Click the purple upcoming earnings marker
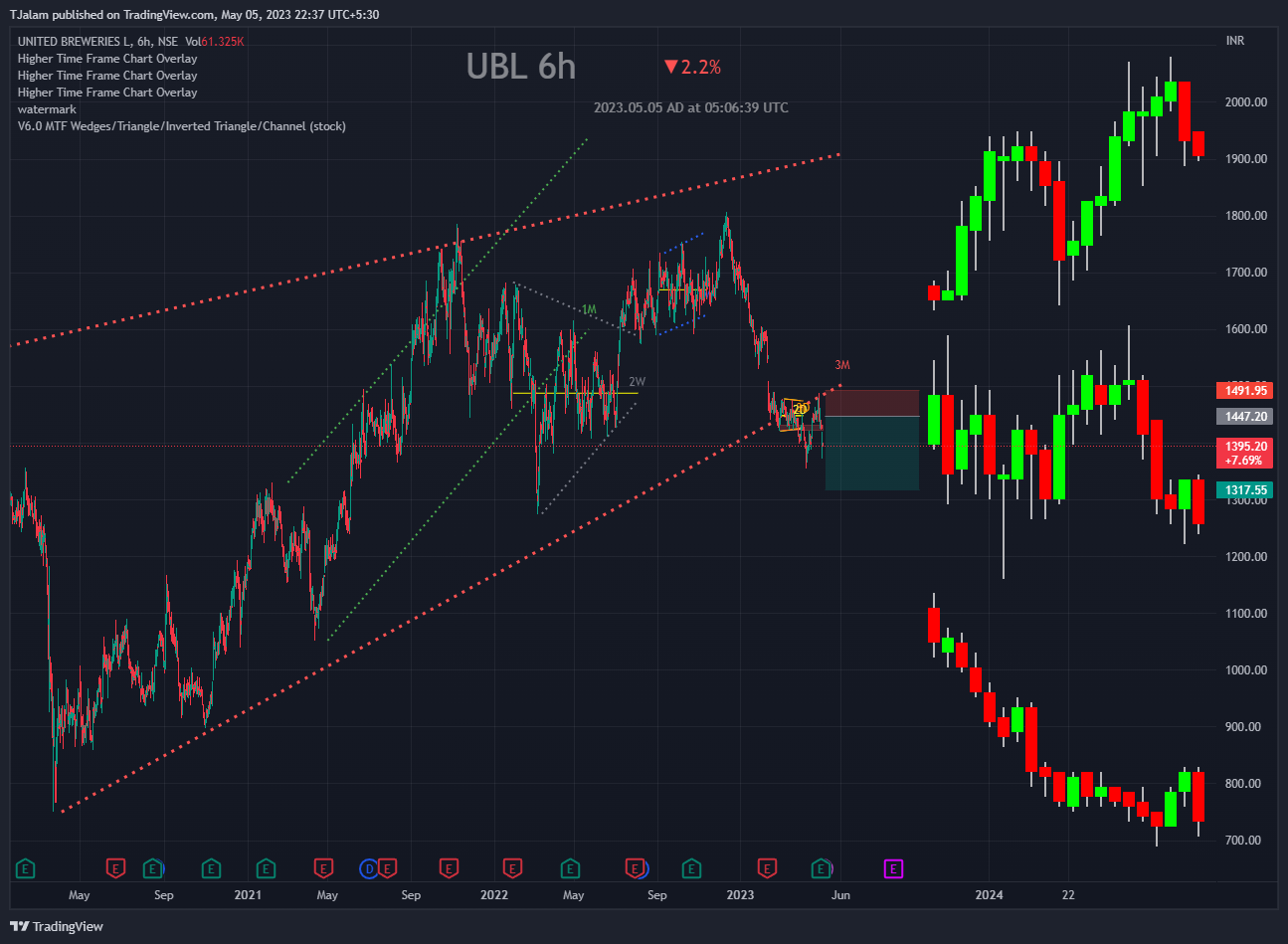The width and height of the screenshot is (1288, 944). point(893,869)
